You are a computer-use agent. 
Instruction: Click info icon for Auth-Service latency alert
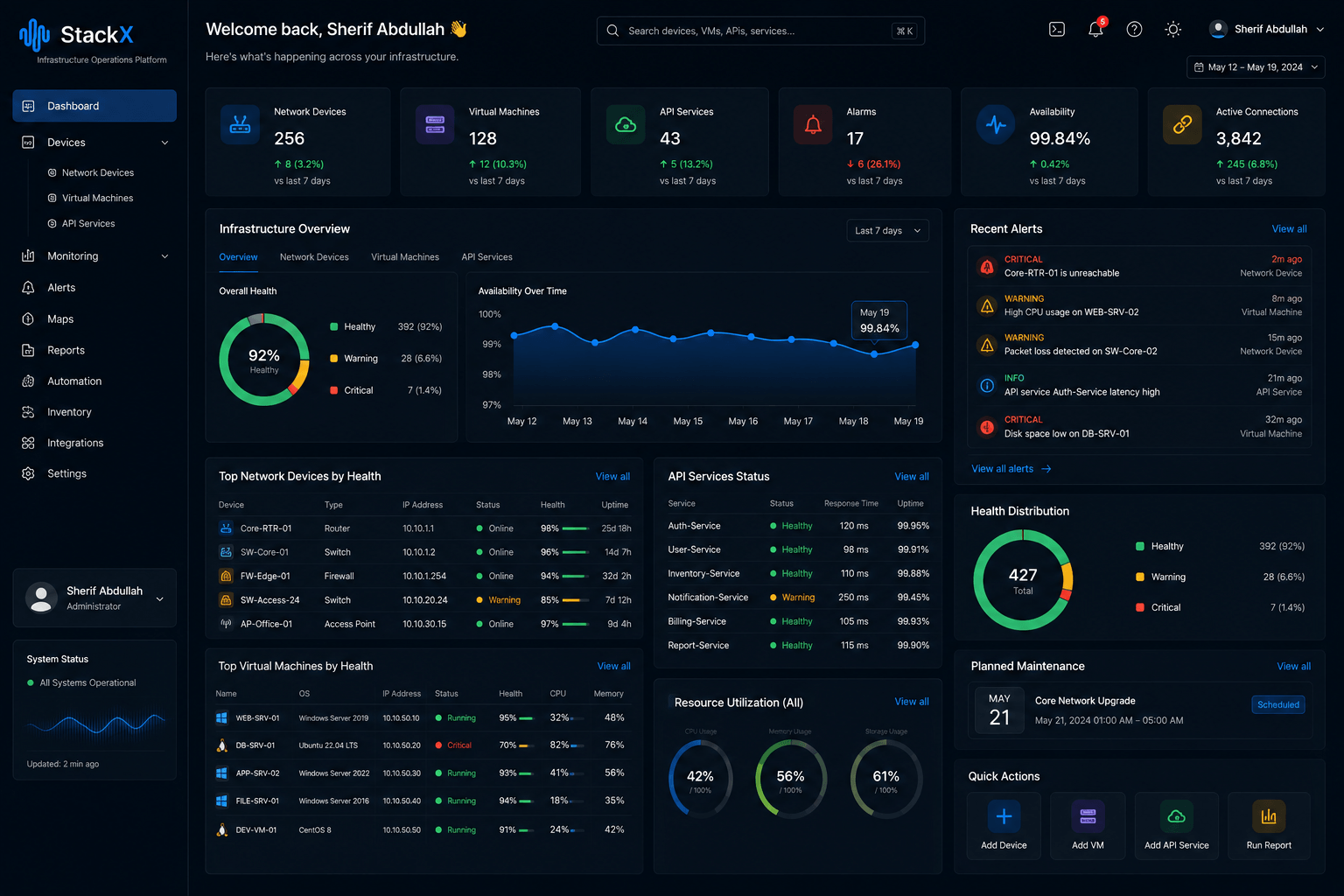[x=987, y=385]
